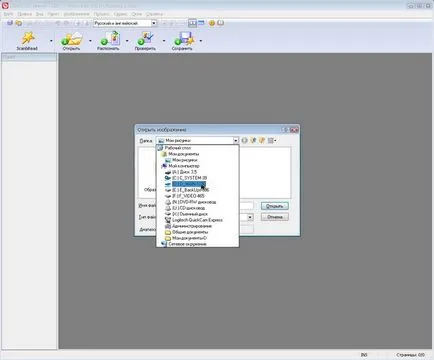Select Рабочий стол in folder list
The height and width of the screenshot is (360, 434).
[x=177, y=148]
